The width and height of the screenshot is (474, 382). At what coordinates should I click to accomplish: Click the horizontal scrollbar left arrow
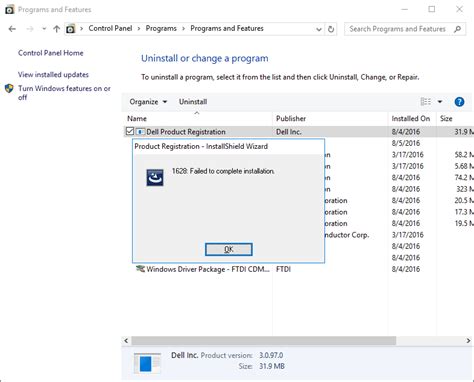coord(126,341)
